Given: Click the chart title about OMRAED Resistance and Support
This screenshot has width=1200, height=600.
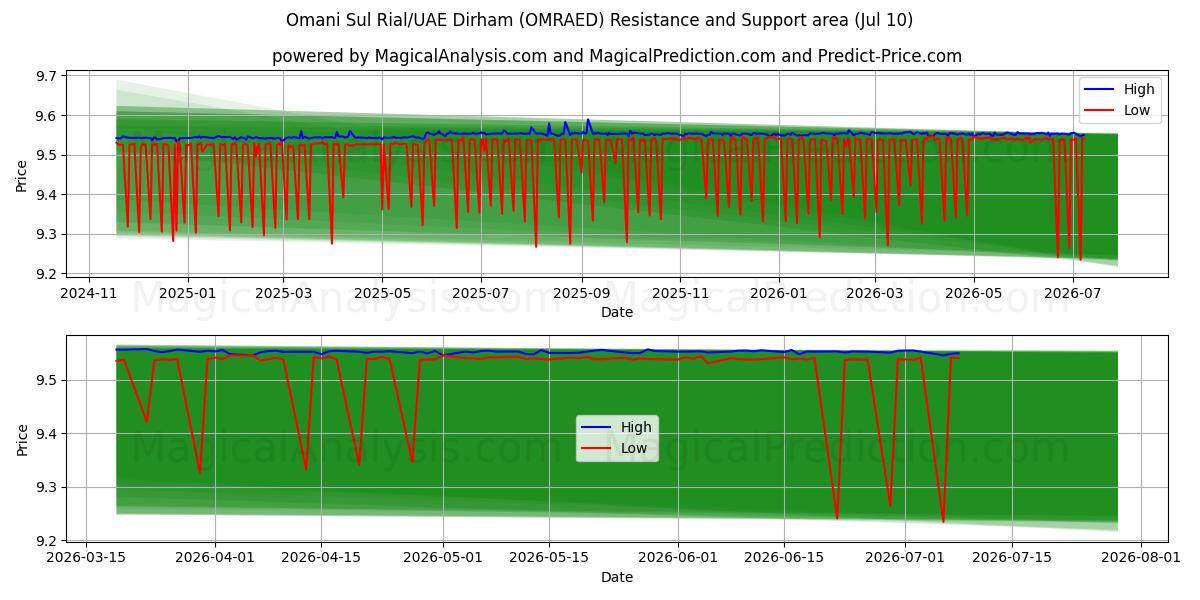Looking at the screenshot, I should tap(599, 20).
